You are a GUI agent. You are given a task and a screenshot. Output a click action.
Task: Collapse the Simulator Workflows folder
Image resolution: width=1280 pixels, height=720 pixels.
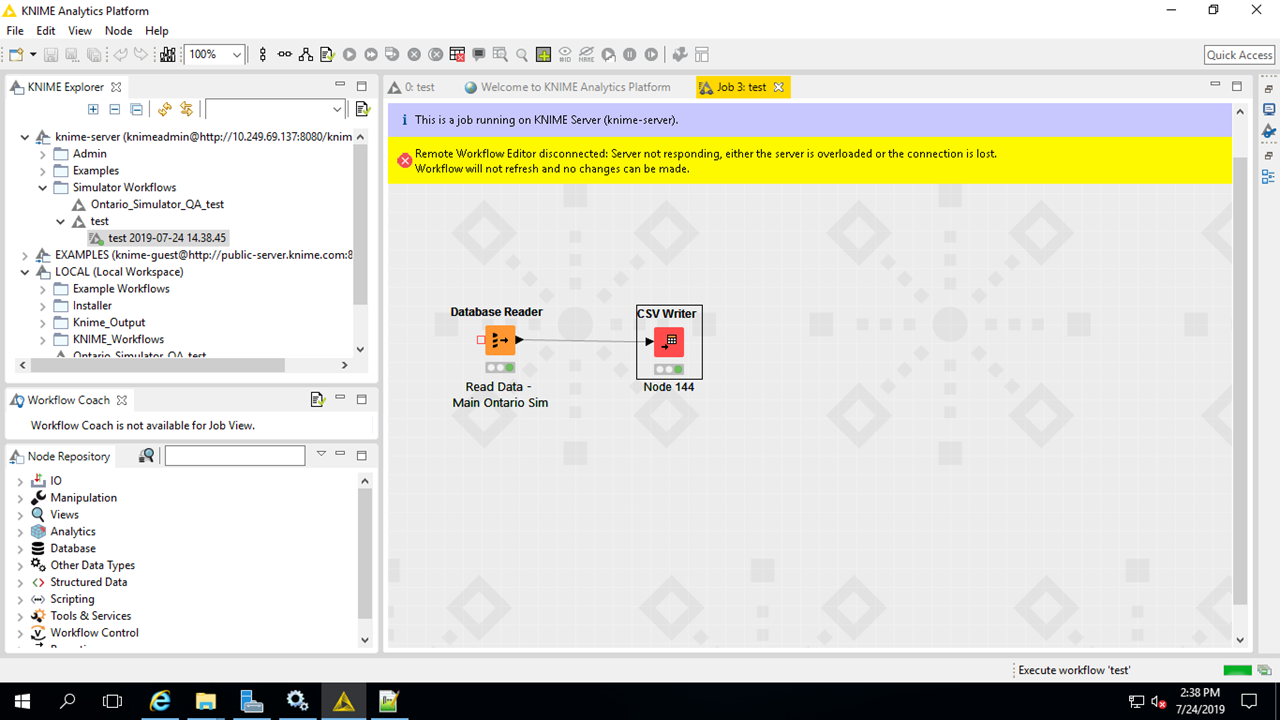[x=43, y=188]
